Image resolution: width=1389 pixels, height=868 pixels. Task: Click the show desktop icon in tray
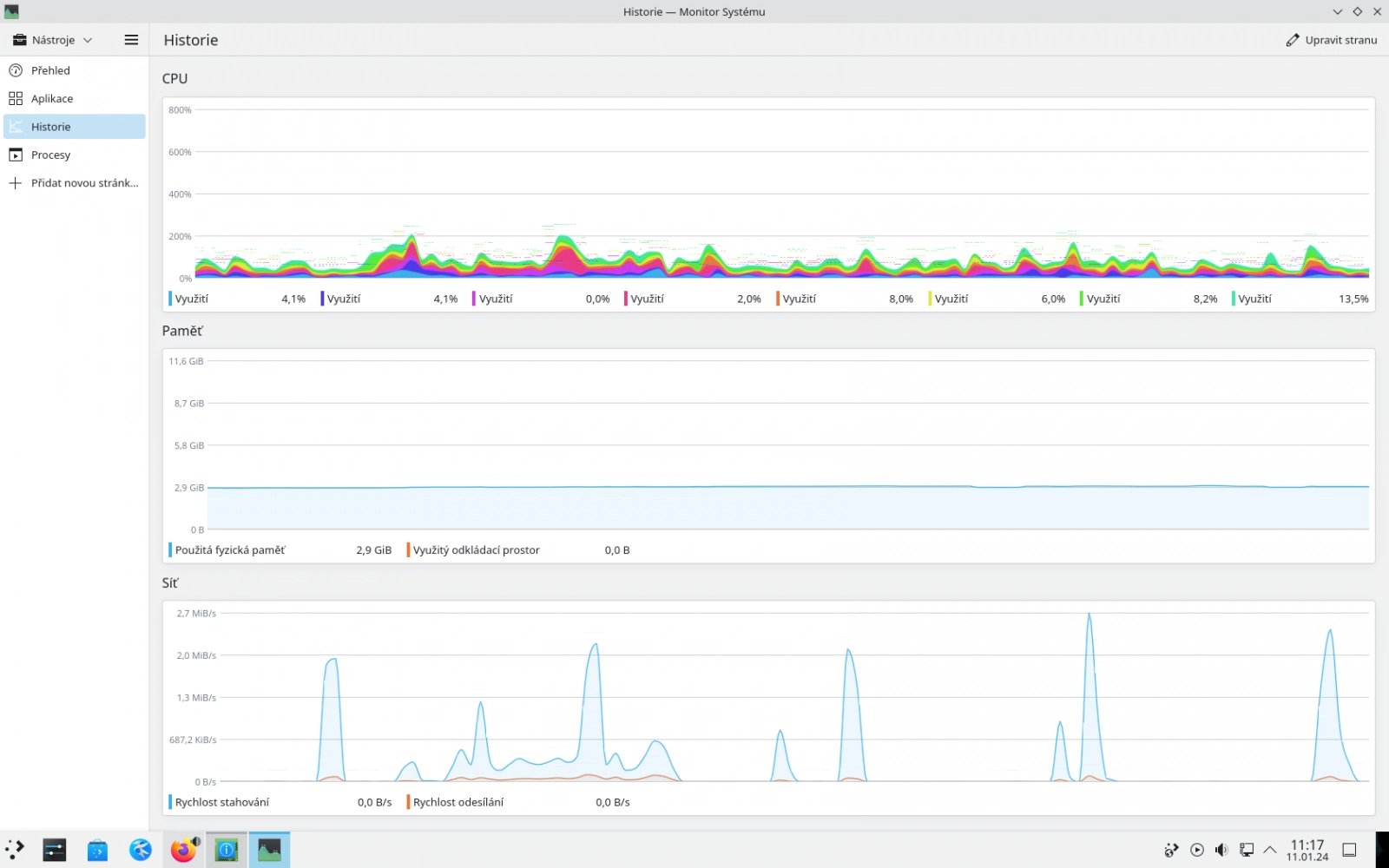point(1349,850)
